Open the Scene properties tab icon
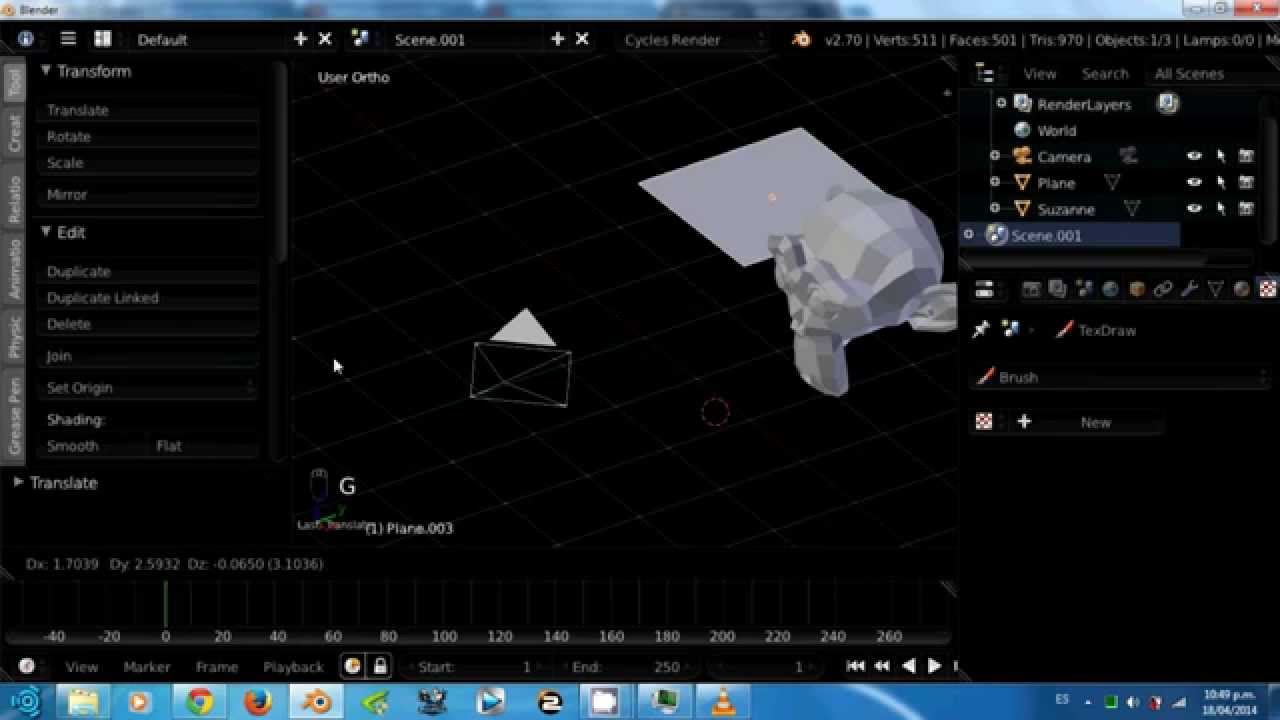This screenshot has height=720, width=1280. 1084,289
